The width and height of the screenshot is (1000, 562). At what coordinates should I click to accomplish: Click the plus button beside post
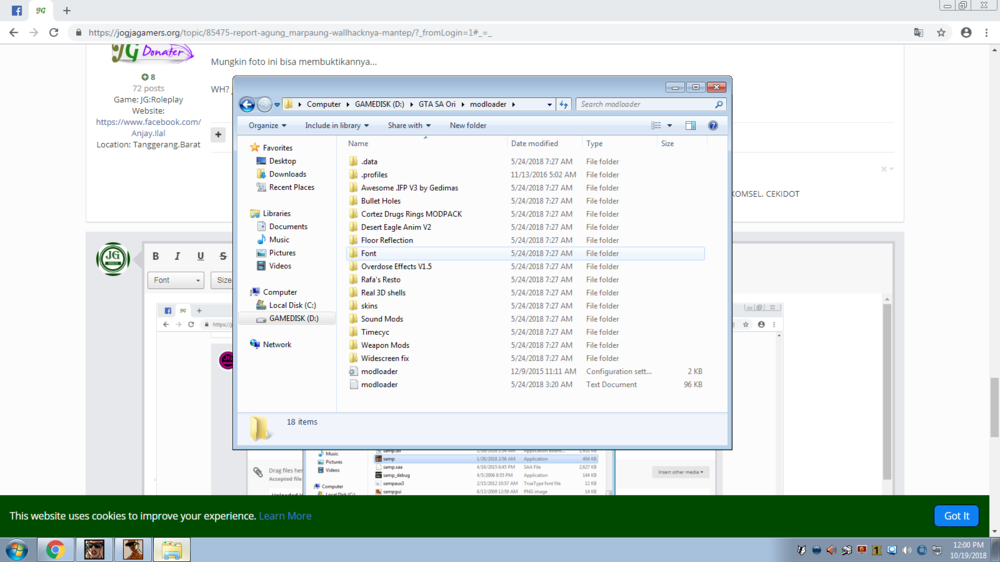218,135
